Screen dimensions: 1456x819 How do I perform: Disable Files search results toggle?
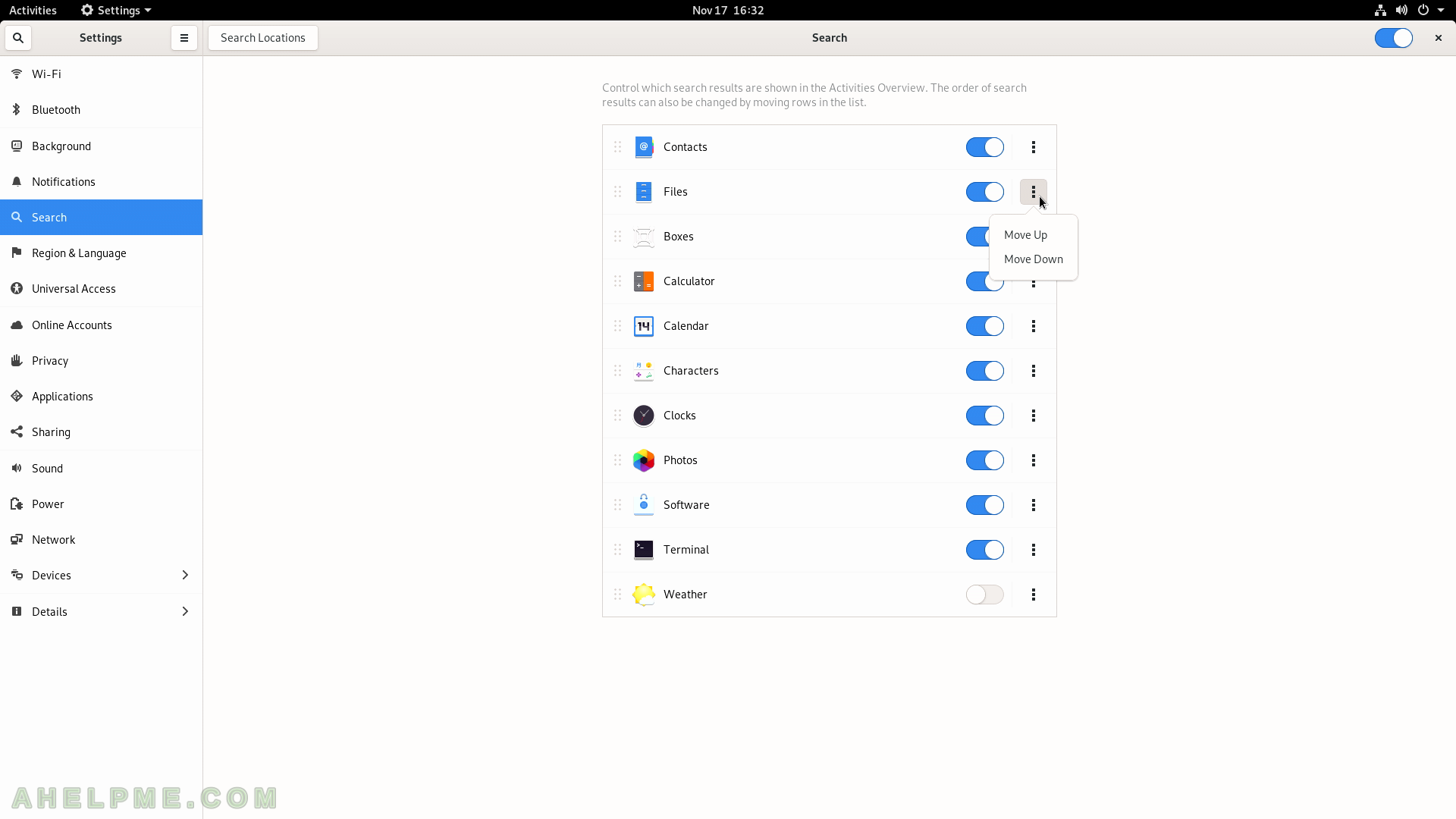pyautogui.click(x=985, y=192)
